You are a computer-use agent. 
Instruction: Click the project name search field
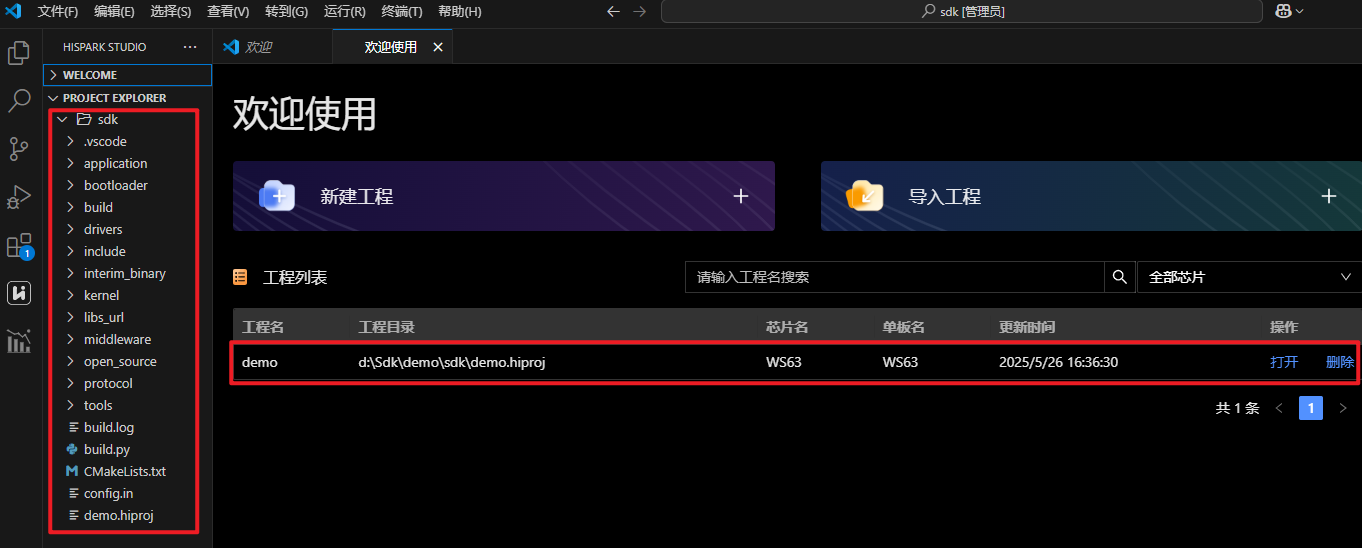[893, 277]
